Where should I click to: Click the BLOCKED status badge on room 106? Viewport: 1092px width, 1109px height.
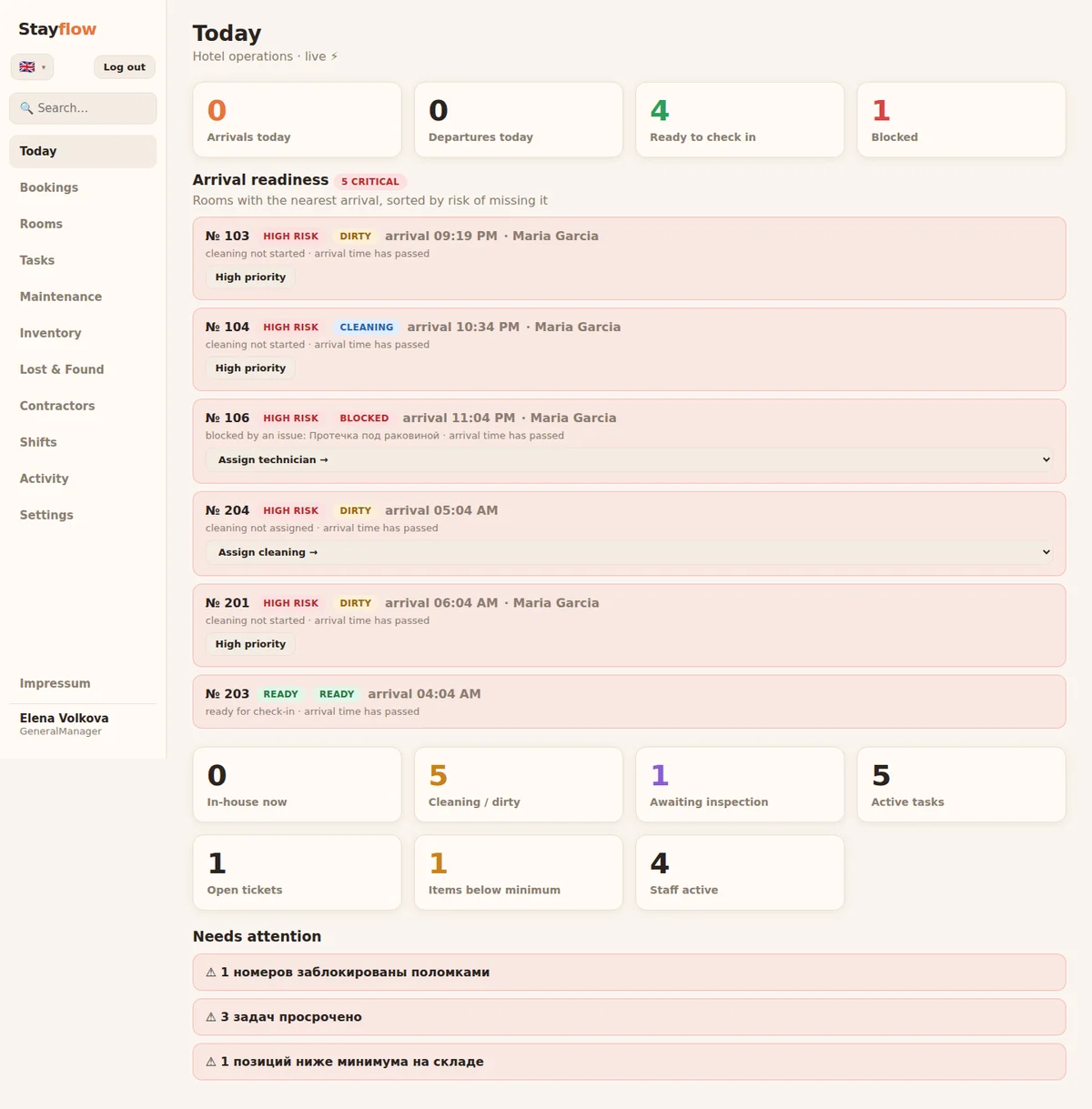364,418
